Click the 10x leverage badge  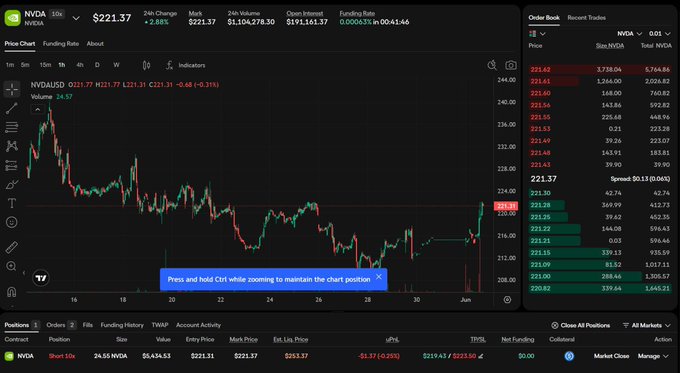(x=57, y=14)
